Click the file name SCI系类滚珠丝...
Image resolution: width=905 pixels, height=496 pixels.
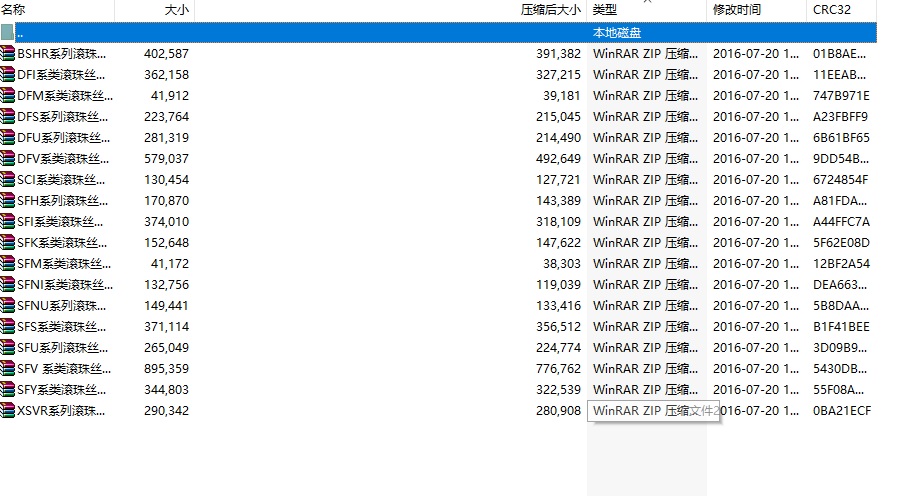(x=61, y=180)
